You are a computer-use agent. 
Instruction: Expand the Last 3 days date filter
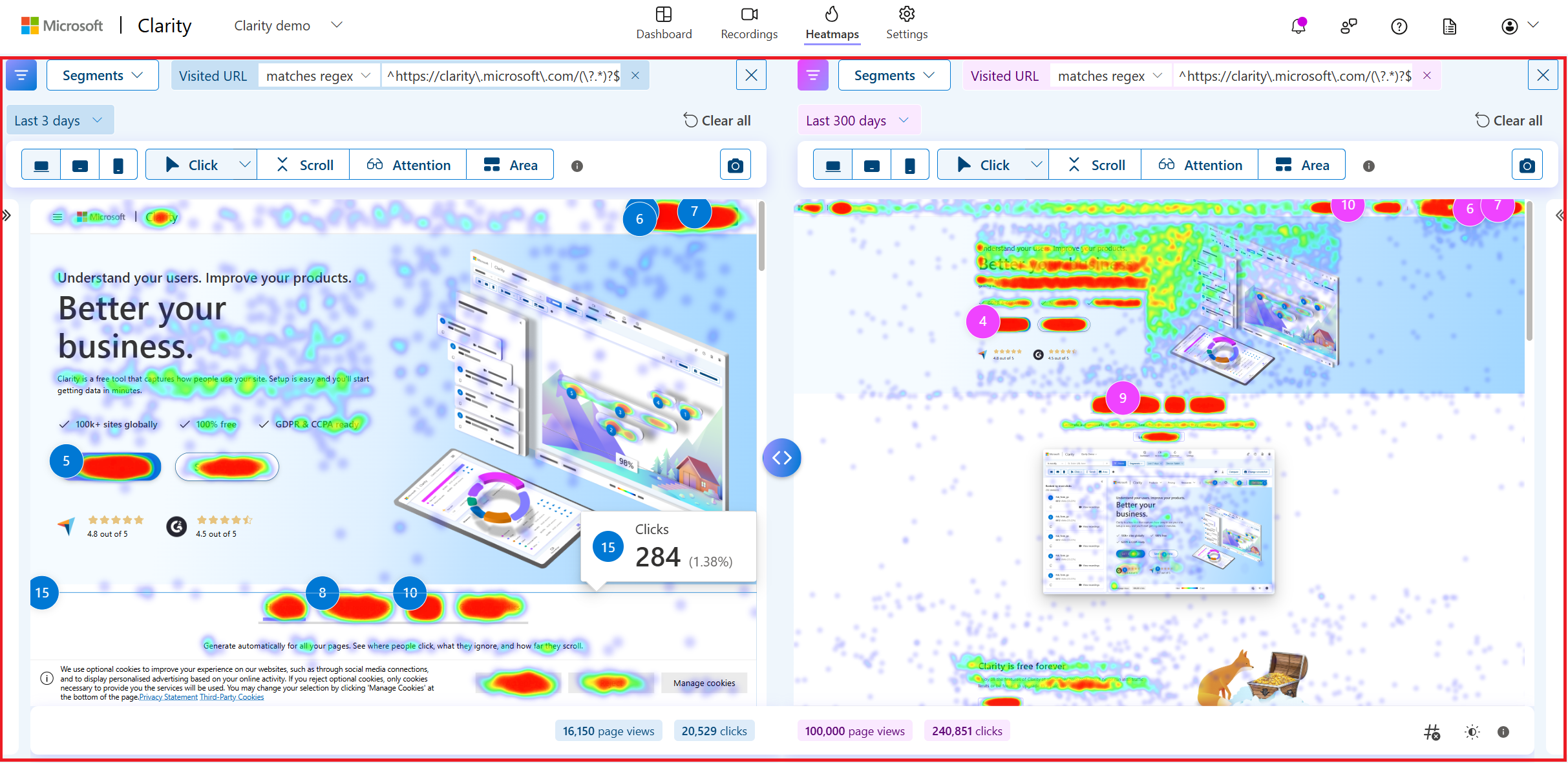58,120
